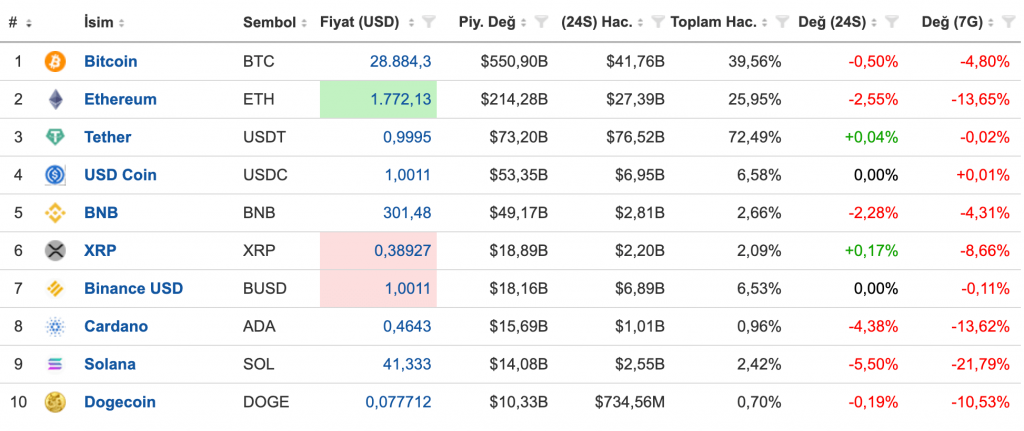1024x431 pixels.
Task: Open filter funnel for Değ (24S) column
Action: (x=893, y=22)
